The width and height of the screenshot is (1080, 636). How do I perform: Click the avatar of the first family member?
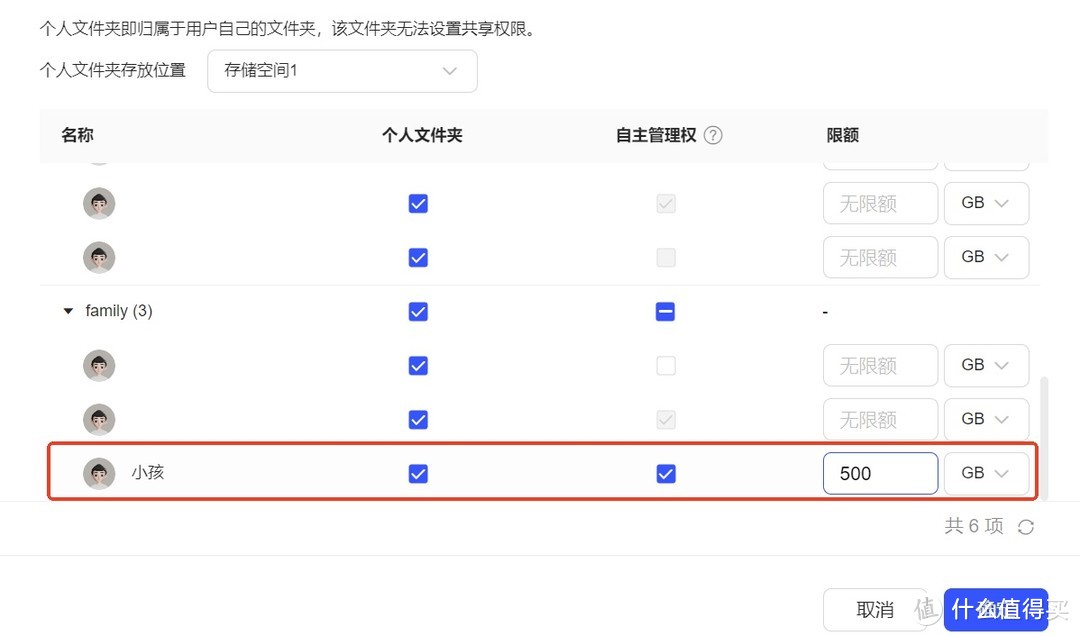coord(99,365)
